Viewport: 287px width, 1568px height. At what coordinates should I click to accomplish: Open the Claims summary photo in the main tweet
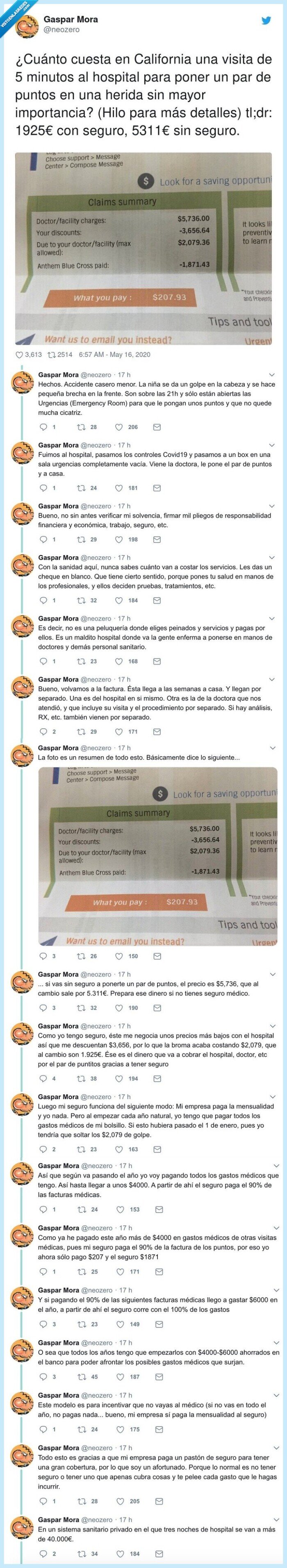143,247
